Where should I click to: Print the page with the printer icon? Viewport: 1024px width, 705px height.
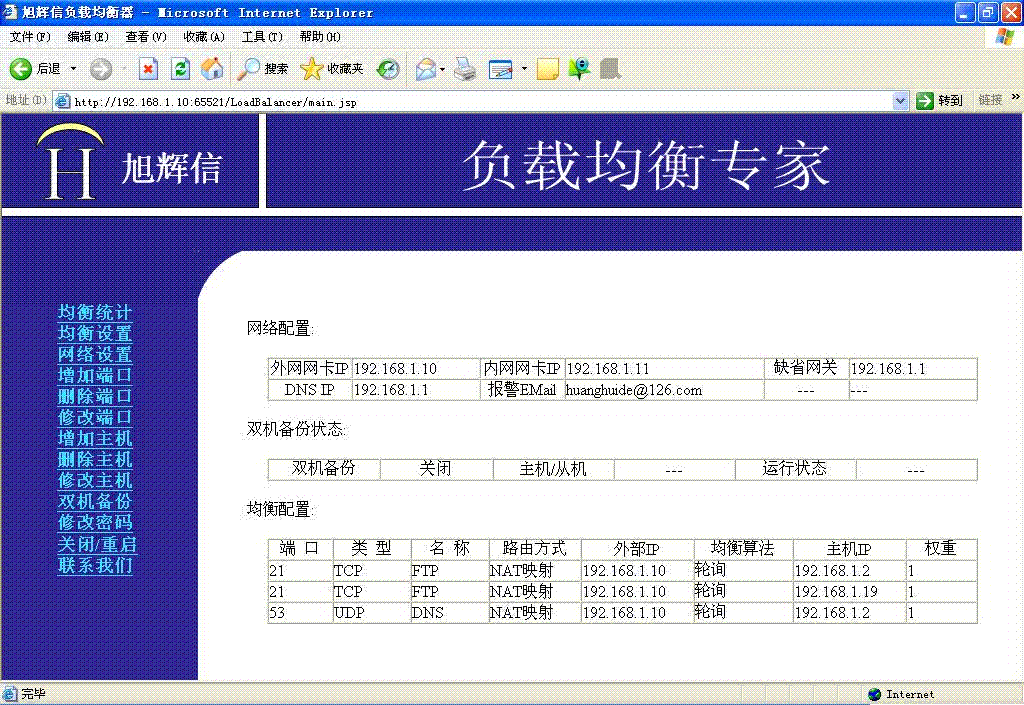click(x=464, y=69)
